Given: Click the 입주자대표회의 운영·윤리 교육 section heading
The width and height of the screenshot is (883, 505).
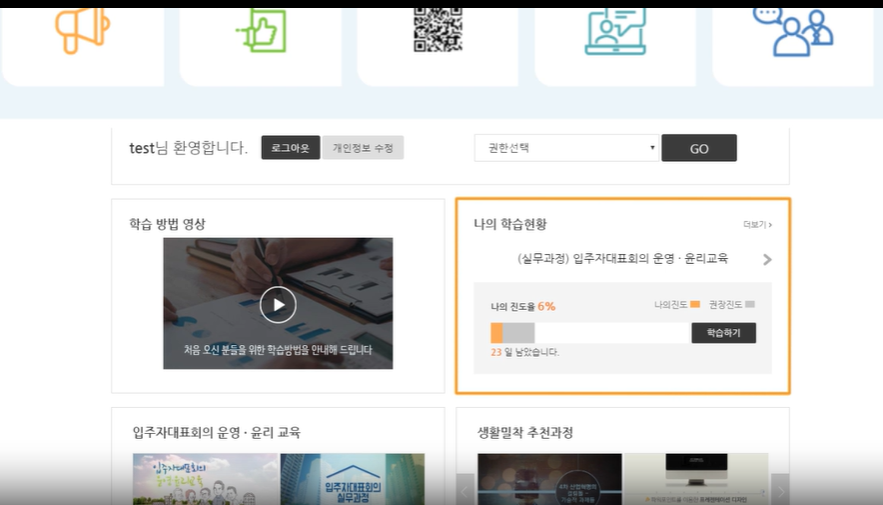Looking at the screenshot, I should (216, 432).
